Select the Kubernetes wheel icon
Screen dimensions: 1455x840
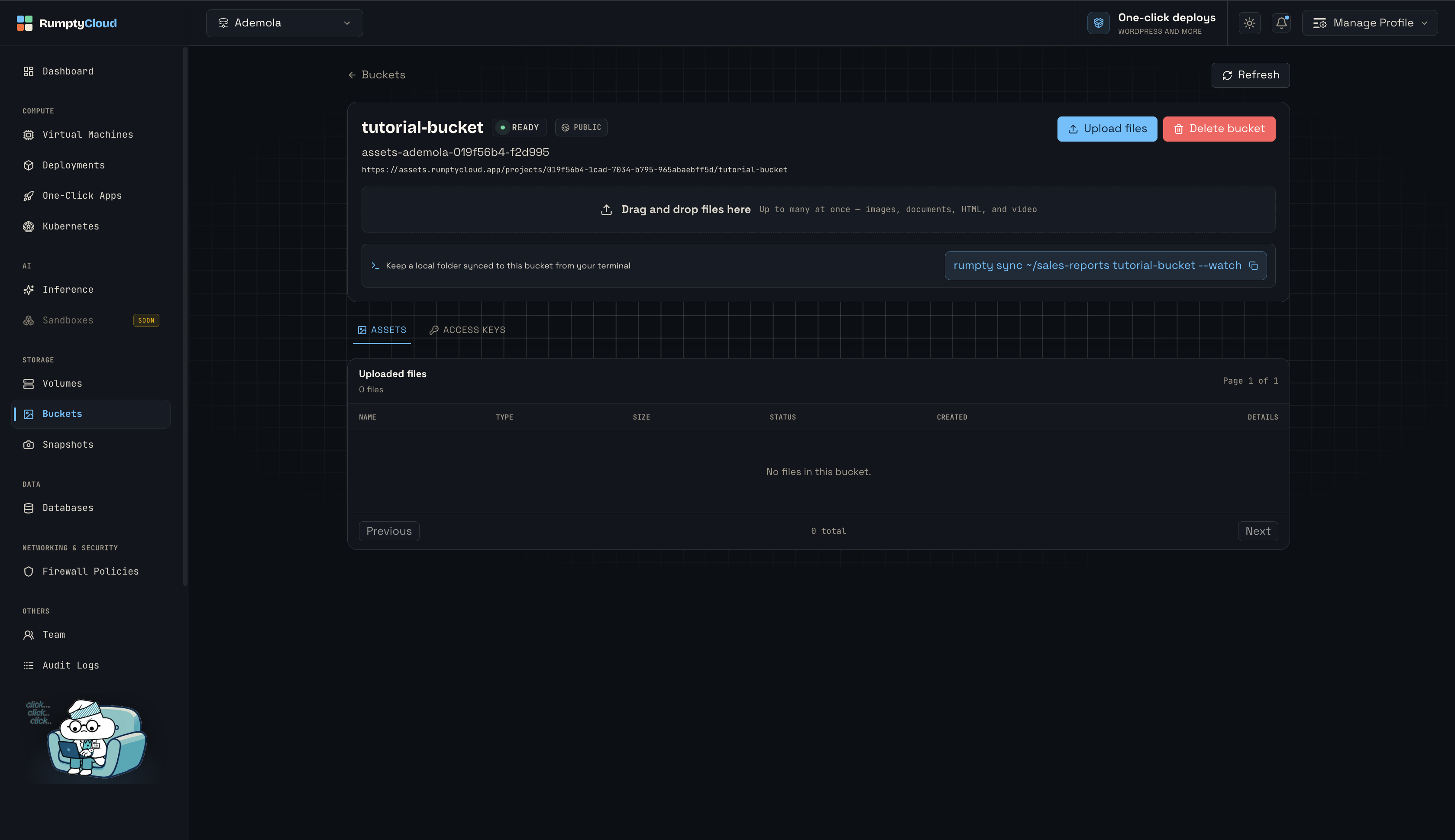[x=28, y=227]
